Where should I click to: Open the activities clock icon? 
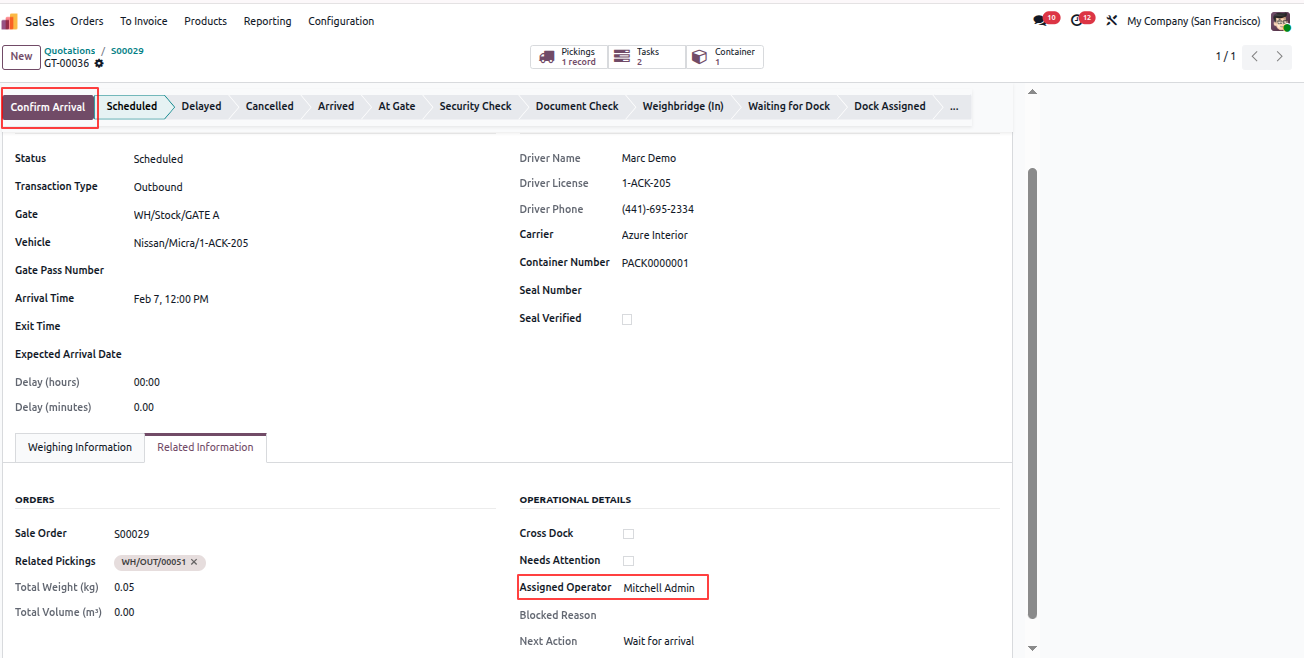point(1077,21)
